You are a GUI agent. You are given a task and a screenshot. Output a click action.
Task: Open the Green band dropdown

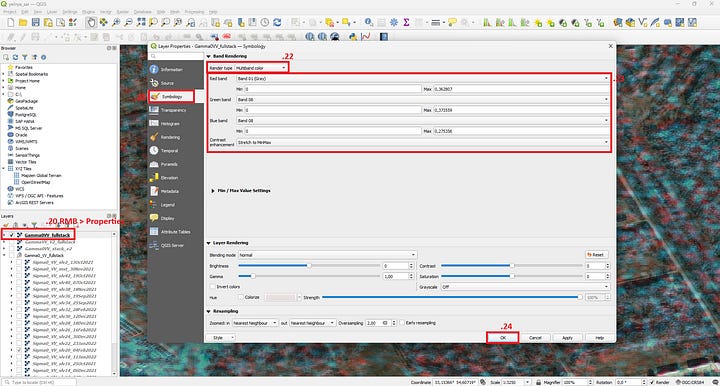[x=422, y=100]
